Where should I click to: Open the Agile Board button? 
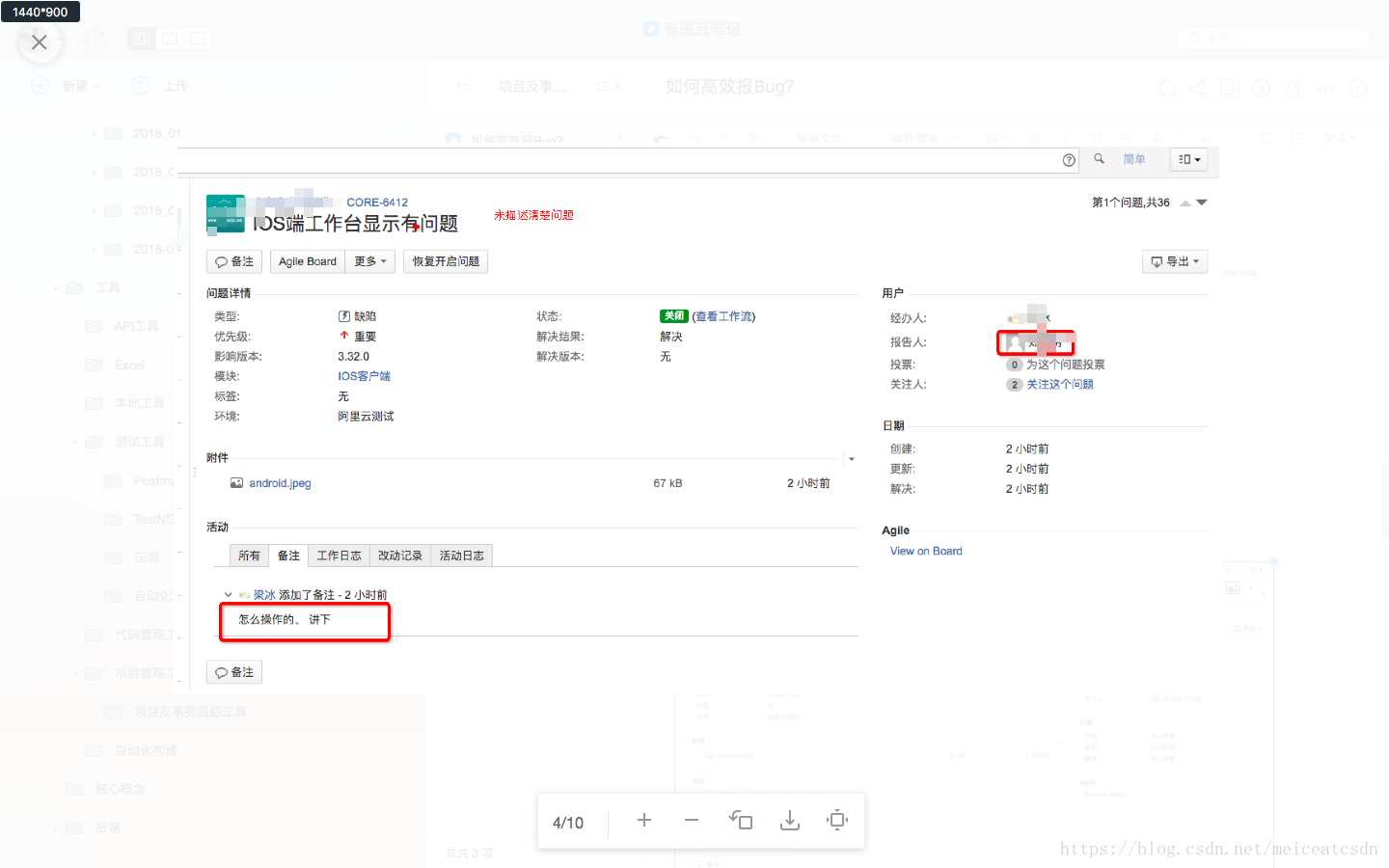308,261
